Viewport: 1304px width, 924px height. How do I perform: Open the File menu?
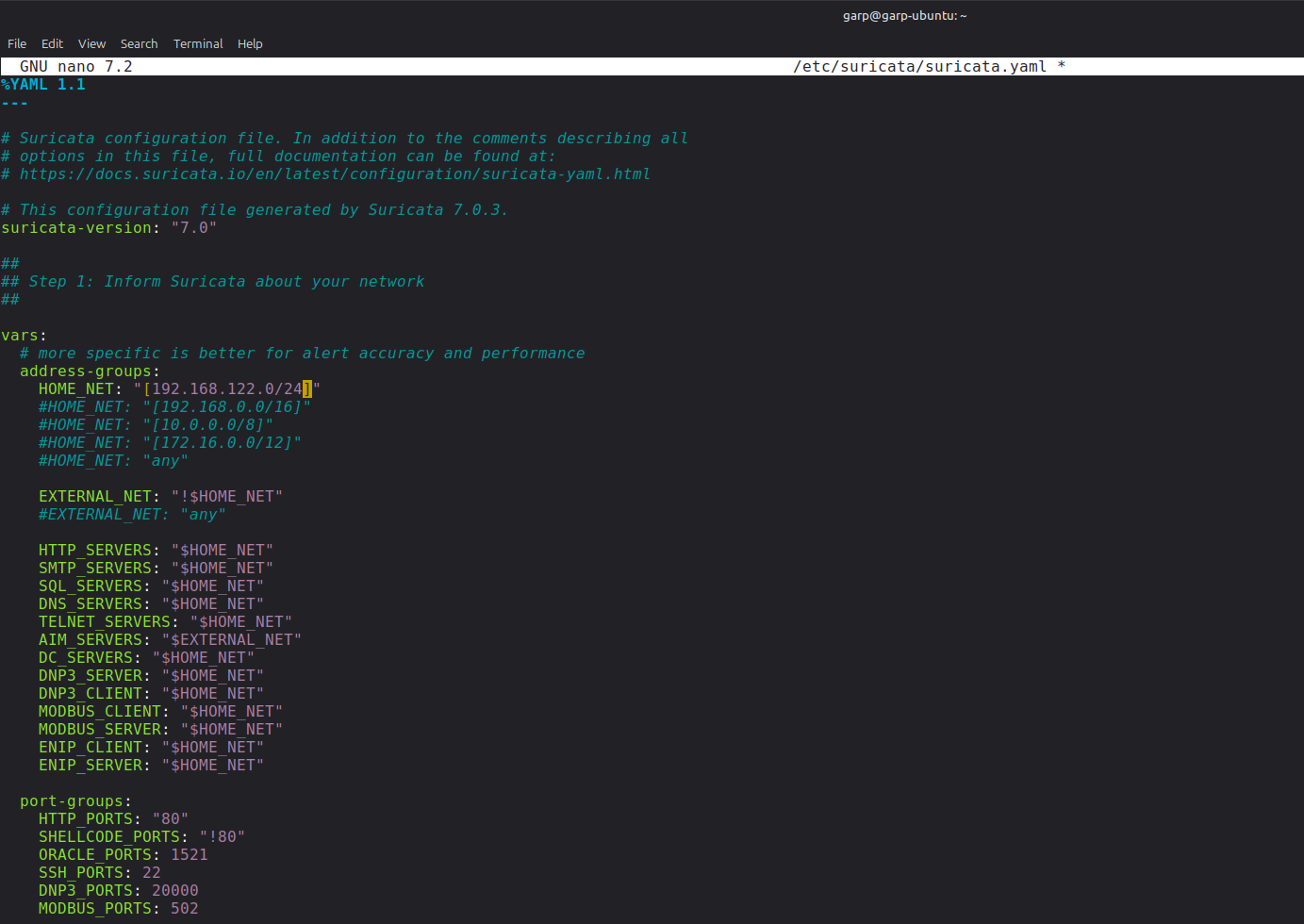(x=17, y=43)
